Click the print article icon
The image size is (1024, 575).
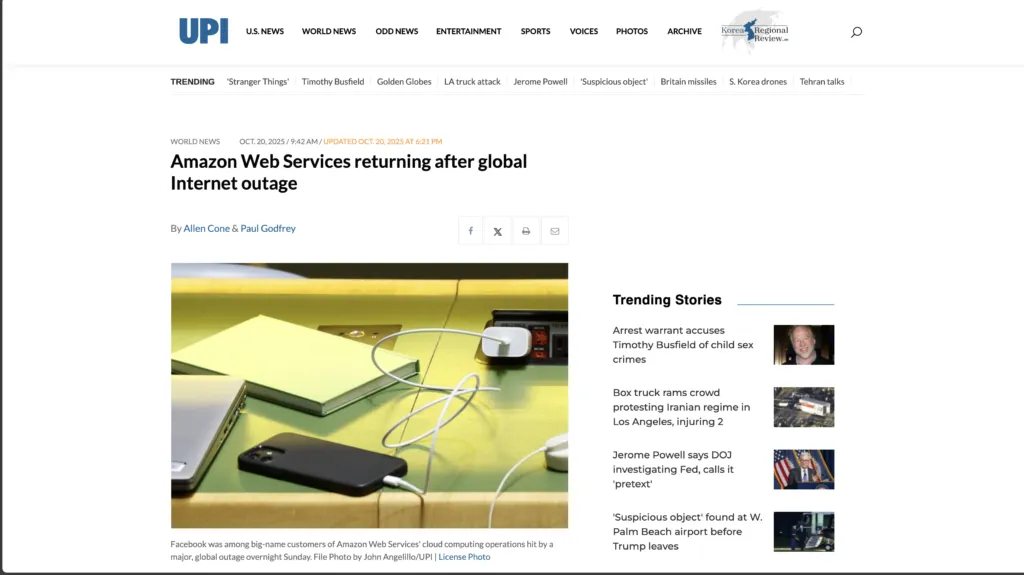tap(526, 231)
